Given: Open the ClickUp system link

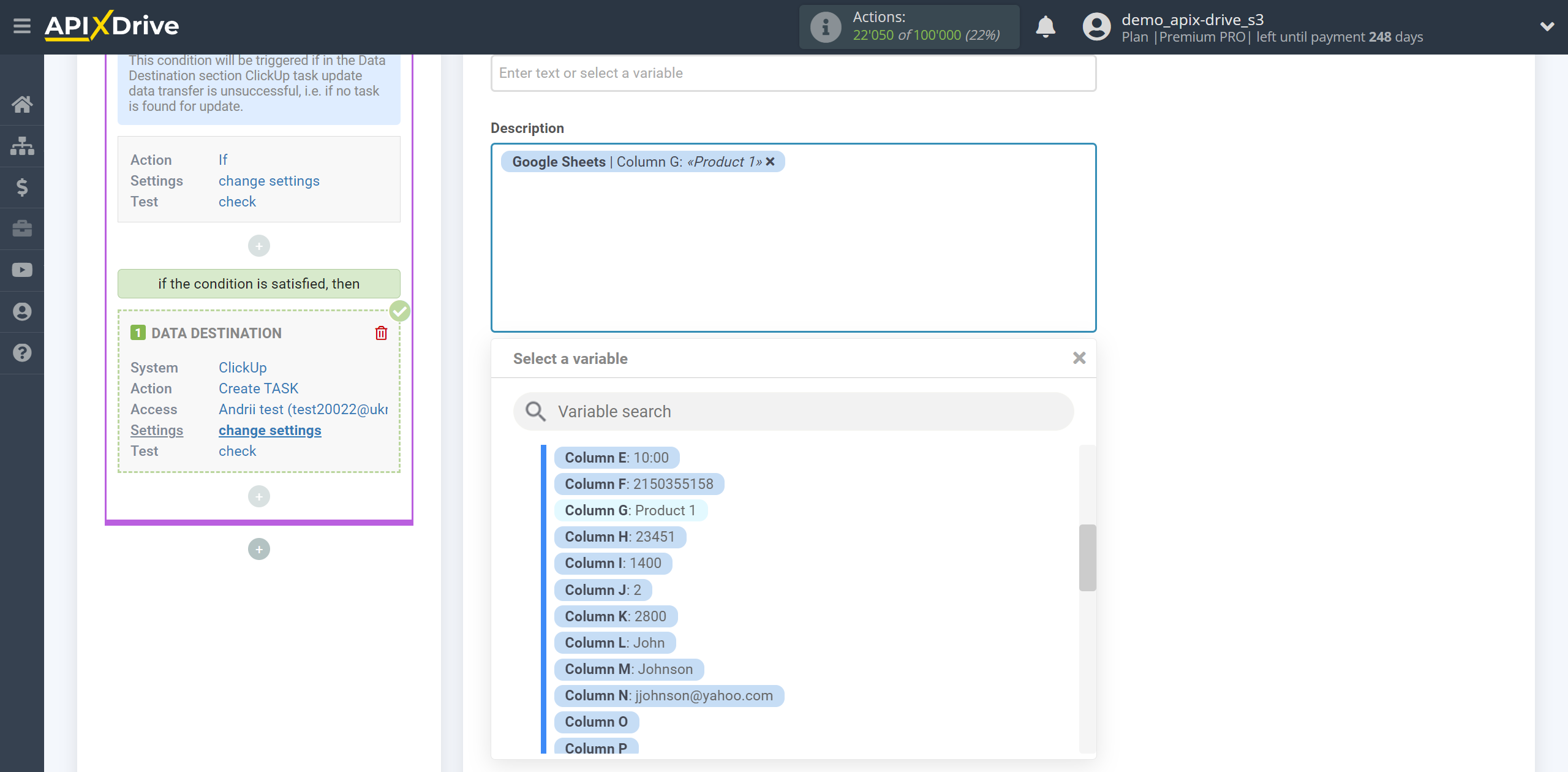Looking at the screenshot, I should [x=243, y=368].
